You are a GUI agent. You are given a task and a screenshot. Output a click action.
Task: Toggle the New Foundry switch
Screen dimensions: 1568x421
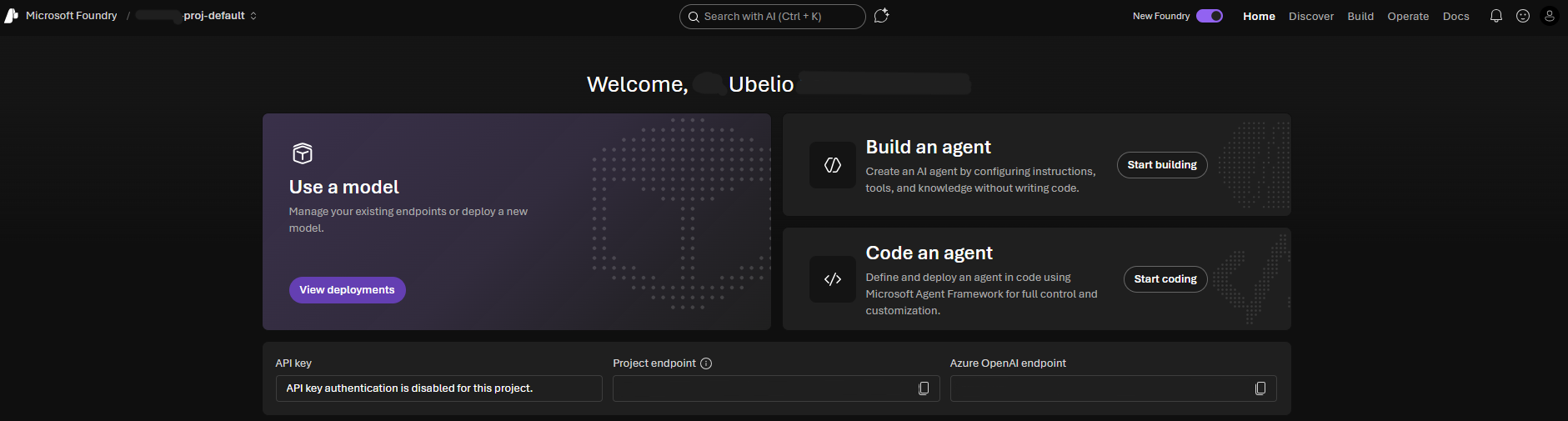[1210, 16]
